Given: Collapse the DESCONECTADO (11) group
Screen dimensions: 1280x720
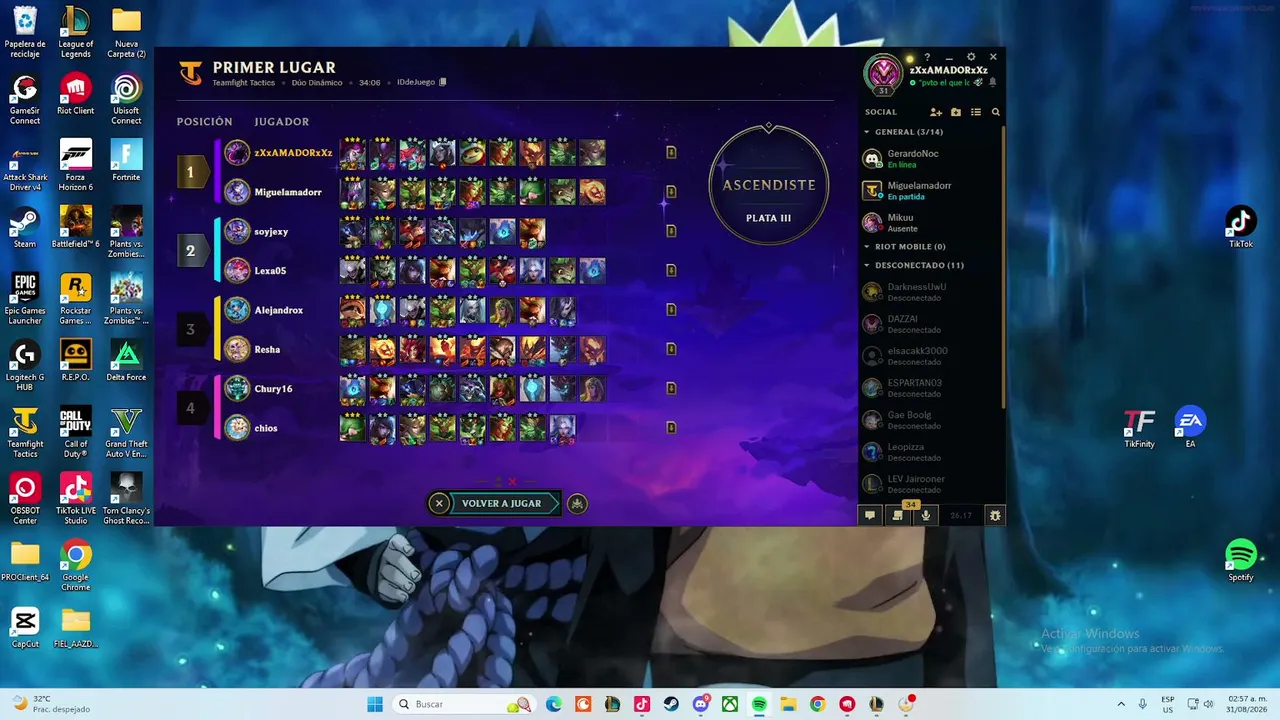Looking at the screenshot, I should pyautogui.click(x=914, y=265).
